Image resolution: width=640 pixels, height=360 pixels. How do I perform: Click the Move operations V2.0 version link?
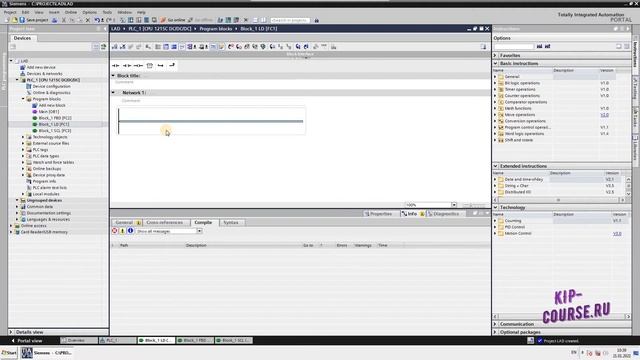point(604,115)
